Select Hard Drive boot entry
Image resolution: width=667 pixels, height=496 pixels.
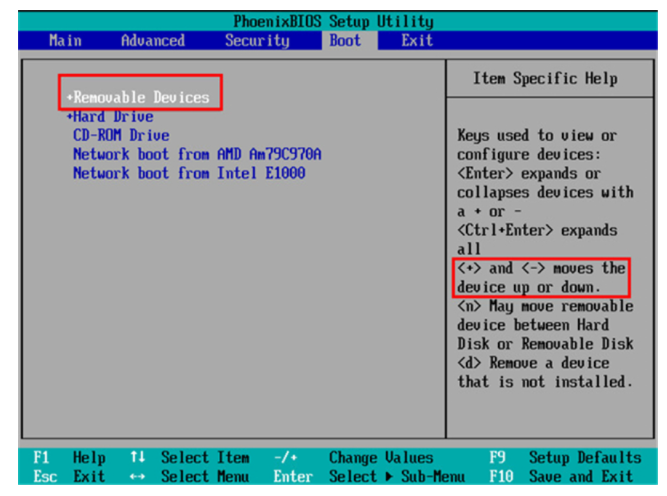[x=113, y=117]
